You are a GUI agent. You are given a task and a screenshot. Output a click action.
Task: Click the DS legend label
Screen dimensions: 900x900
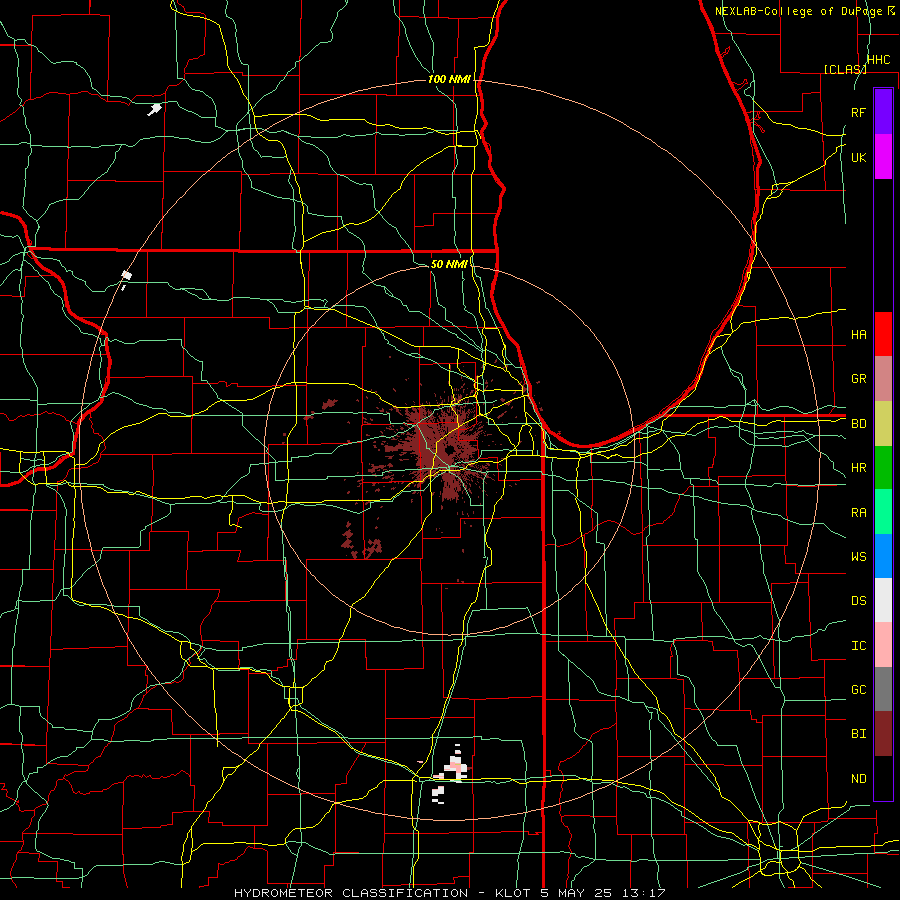[858, 601]
